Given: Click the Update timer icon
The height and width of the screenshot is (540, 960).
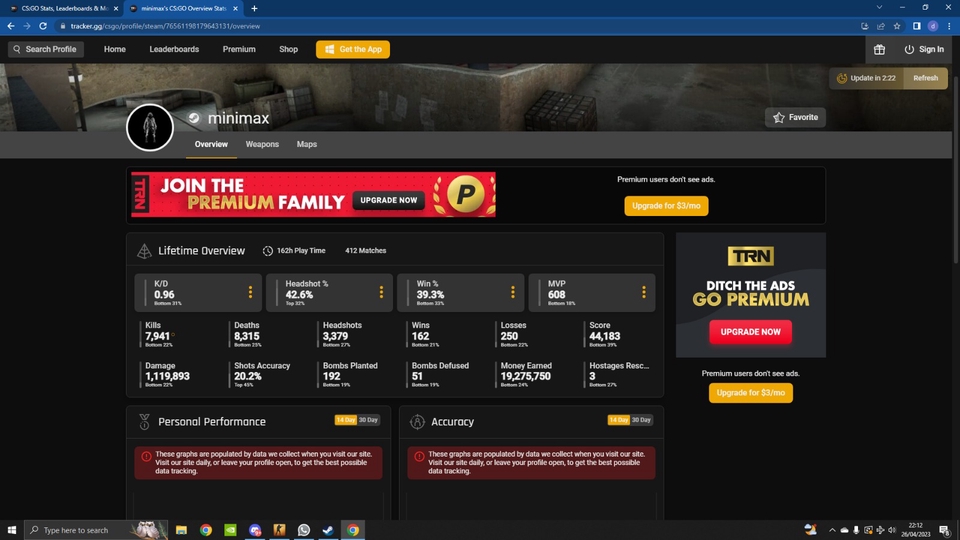Looking at the screenshot, I should 842,78.
